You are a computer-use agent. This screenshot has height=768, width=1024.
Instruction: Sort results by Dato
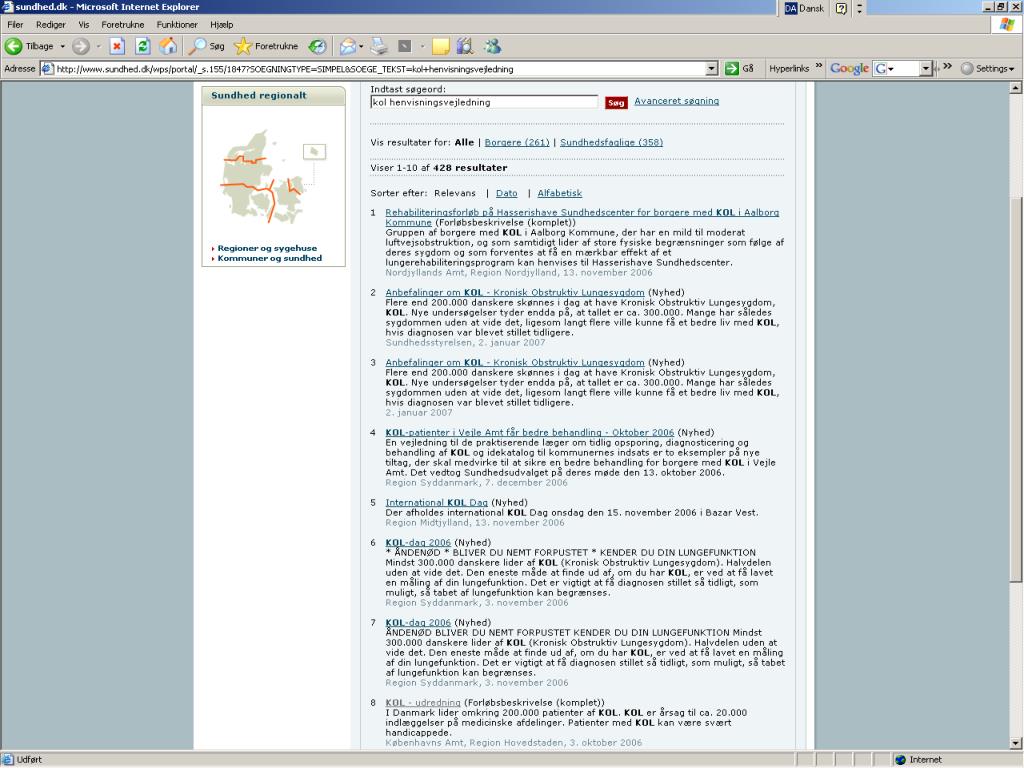[507, 193]
